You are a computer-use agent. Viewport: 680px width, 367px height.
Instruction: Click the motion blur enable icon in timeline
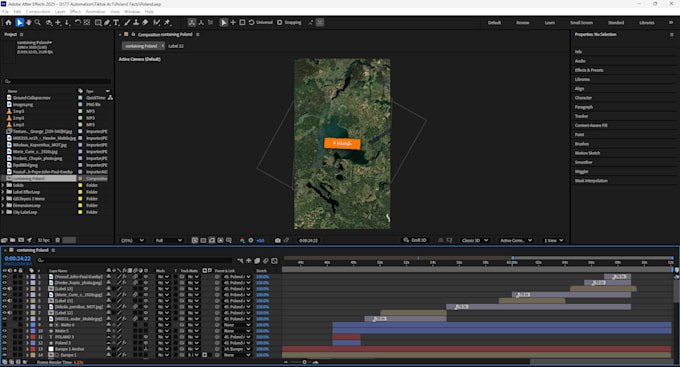coord(266,261)
